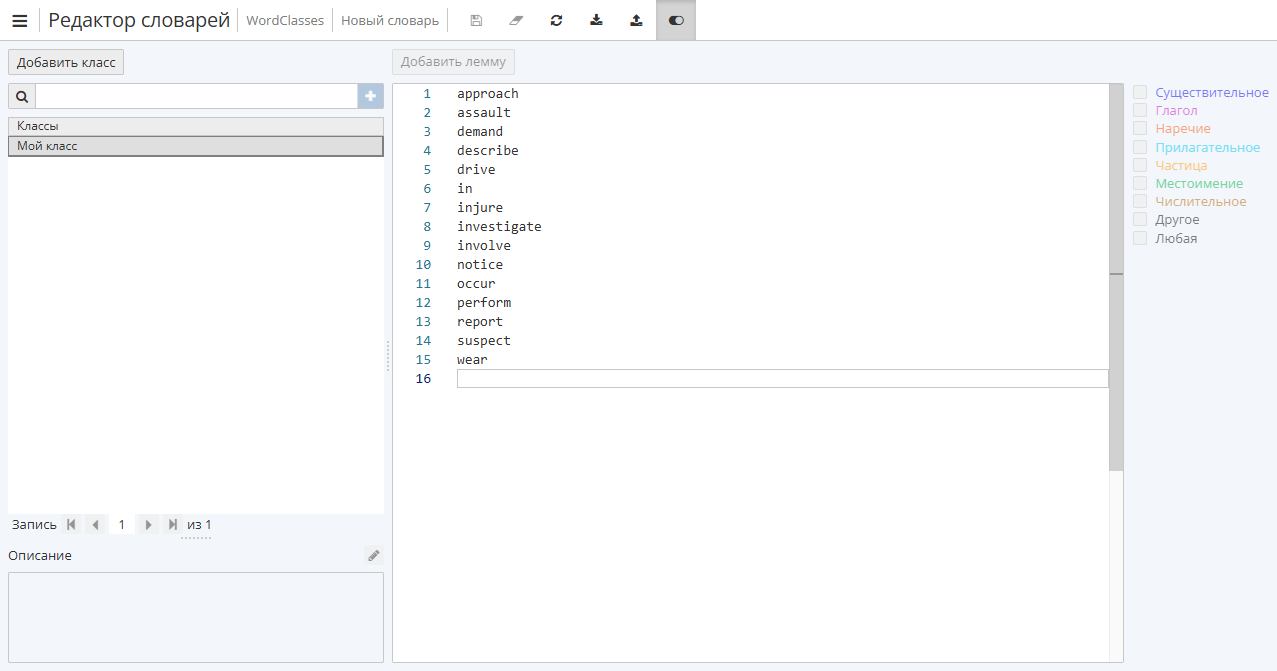The image size is (1277, 671).
Task: Check the Существительное checkbox
Action: tap(1140, 92)
